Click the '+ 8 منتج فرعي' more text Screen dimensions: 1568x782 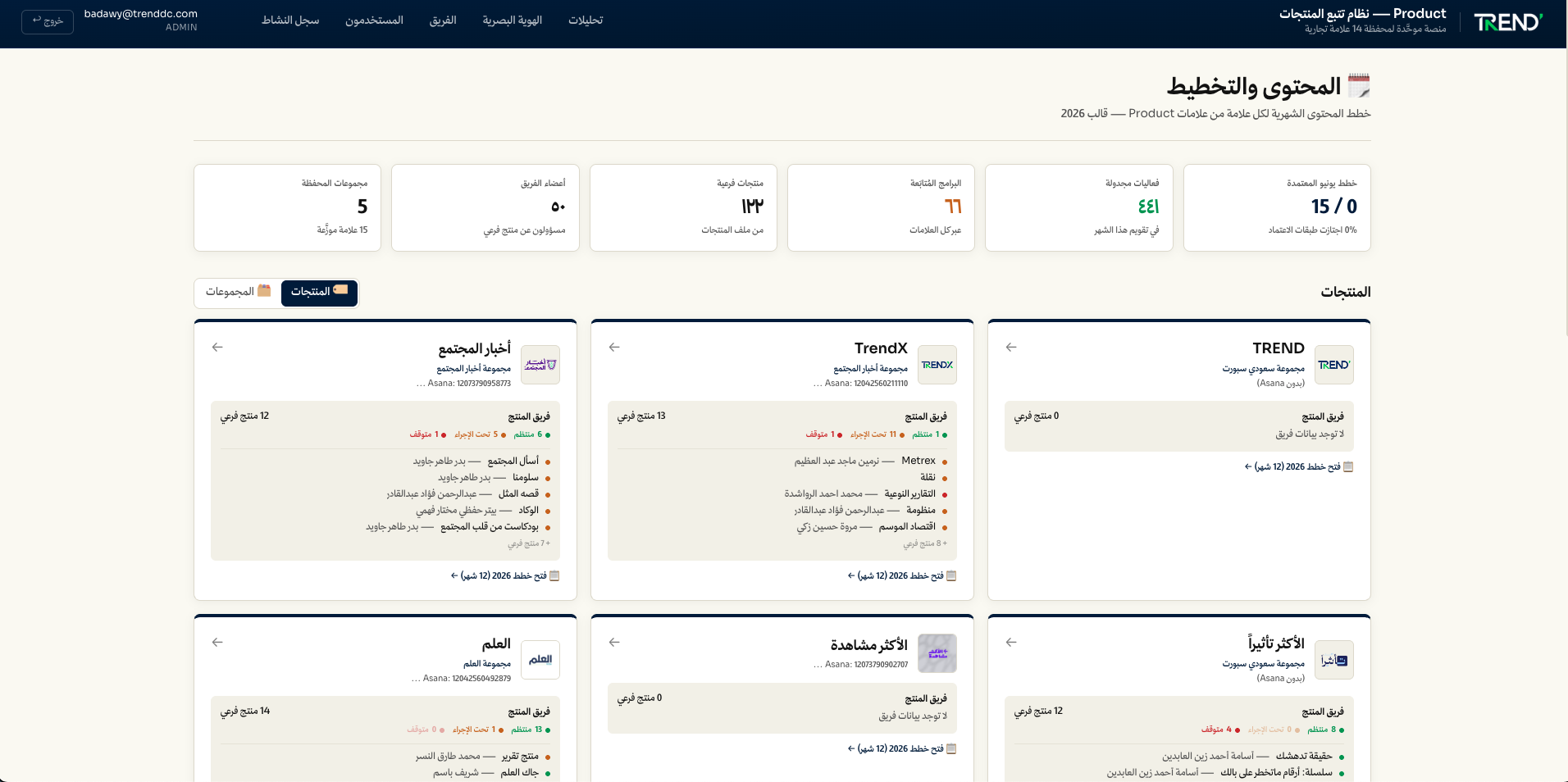[925, 543]
